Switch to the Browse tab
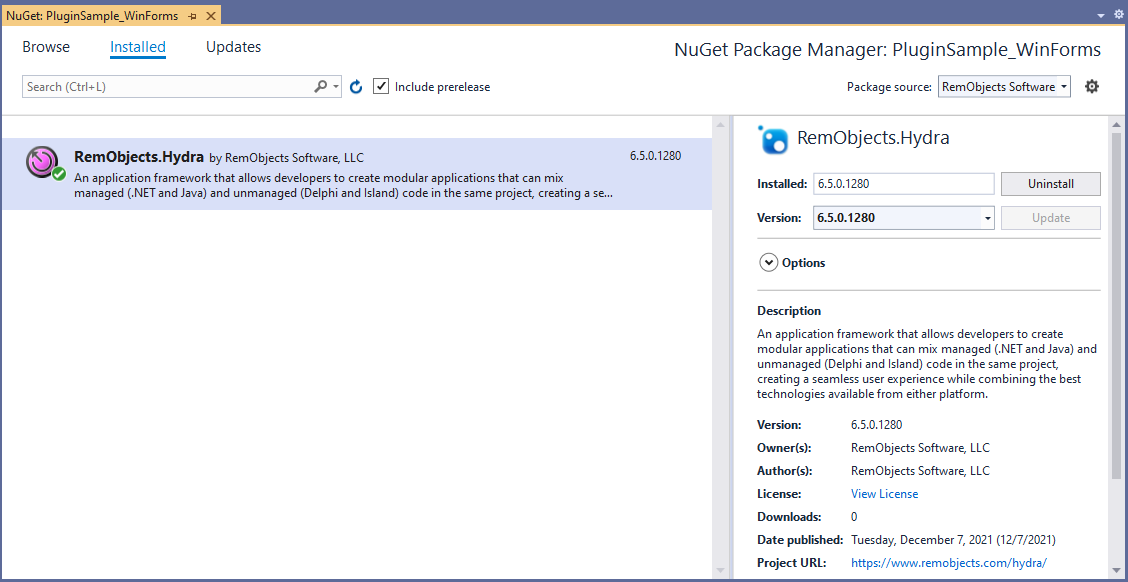Viewport: 1128px width, 582px height. [46, 47]
